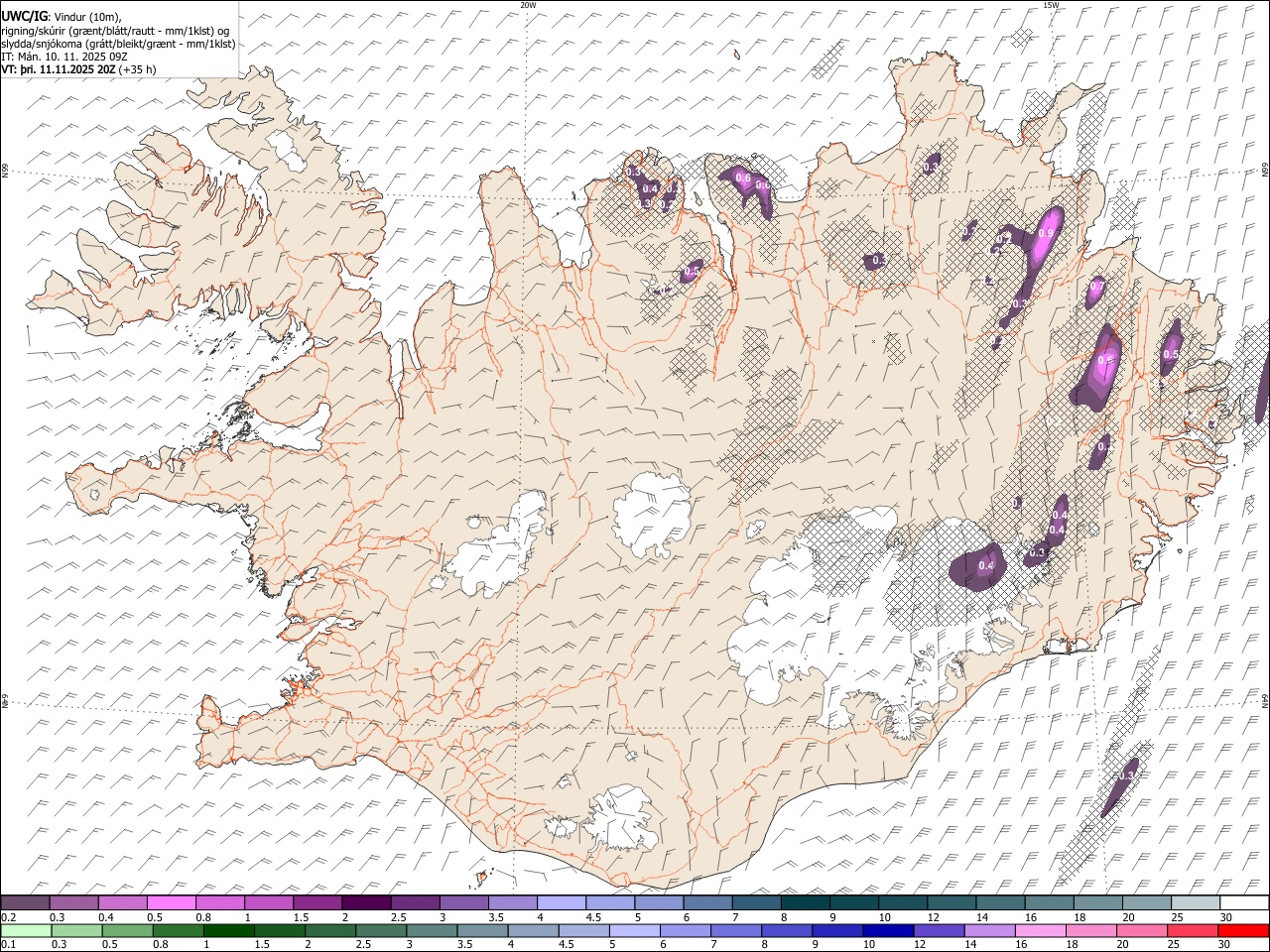Select the lower legend red swatch labeled 25
Viewport: 1270px width, 952px height.
click(1192, 930)
